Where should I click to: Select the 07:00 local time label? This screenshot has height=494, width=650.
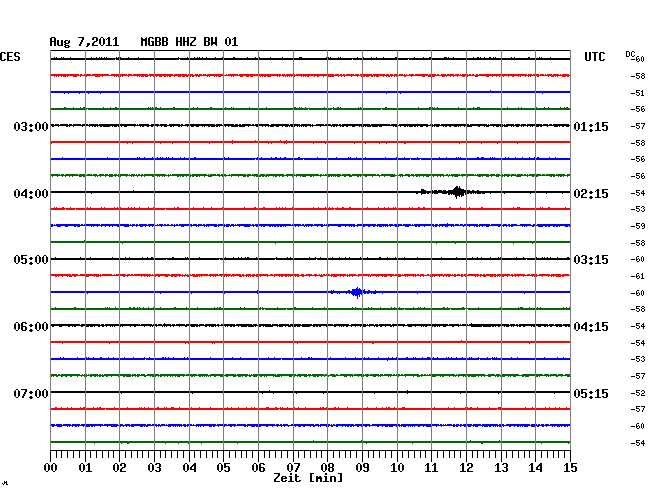coord(31,393)
